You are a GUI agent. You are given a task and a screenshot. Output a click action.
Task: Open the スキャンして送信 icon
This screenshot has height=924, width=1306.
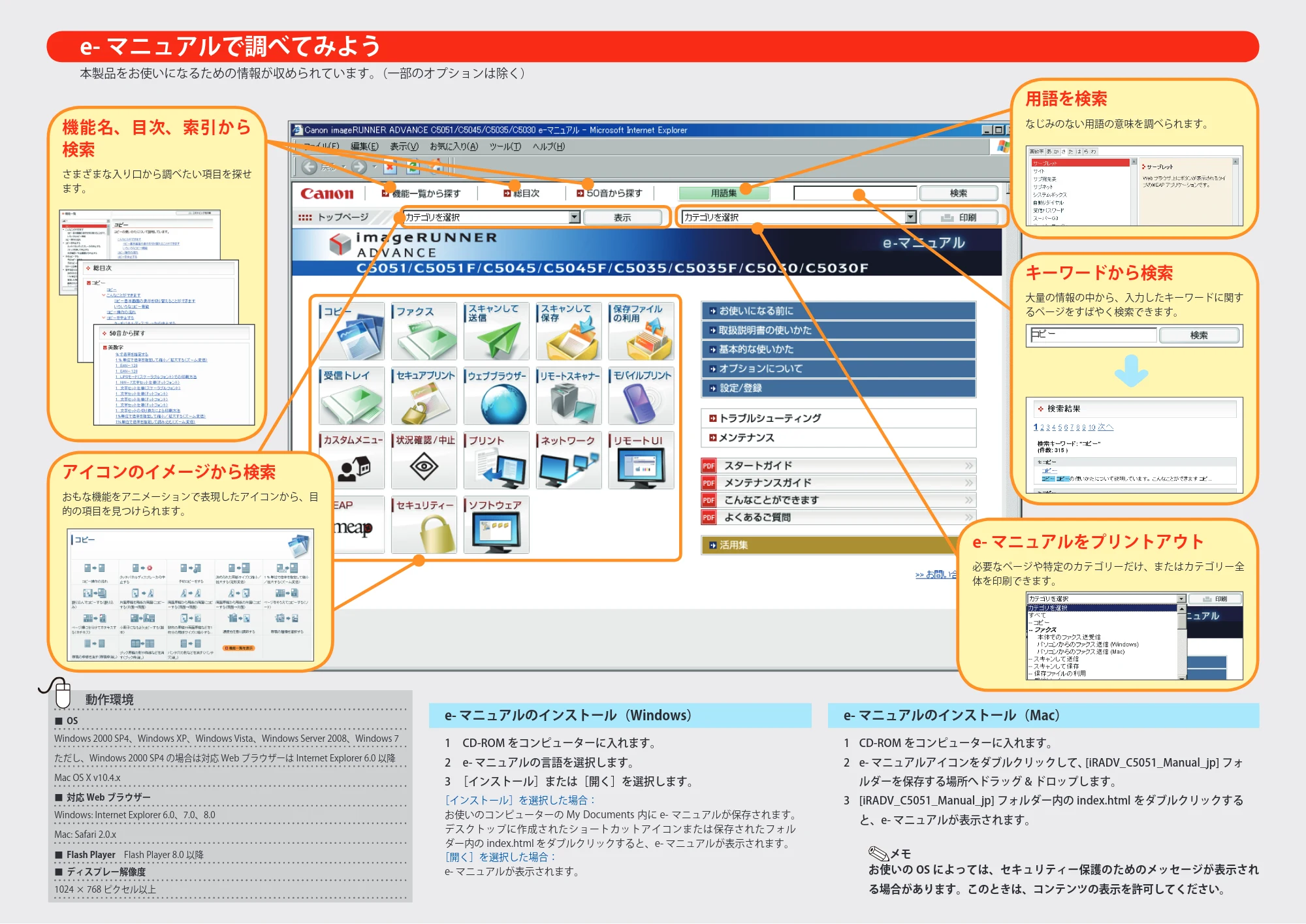pos(496,331)
